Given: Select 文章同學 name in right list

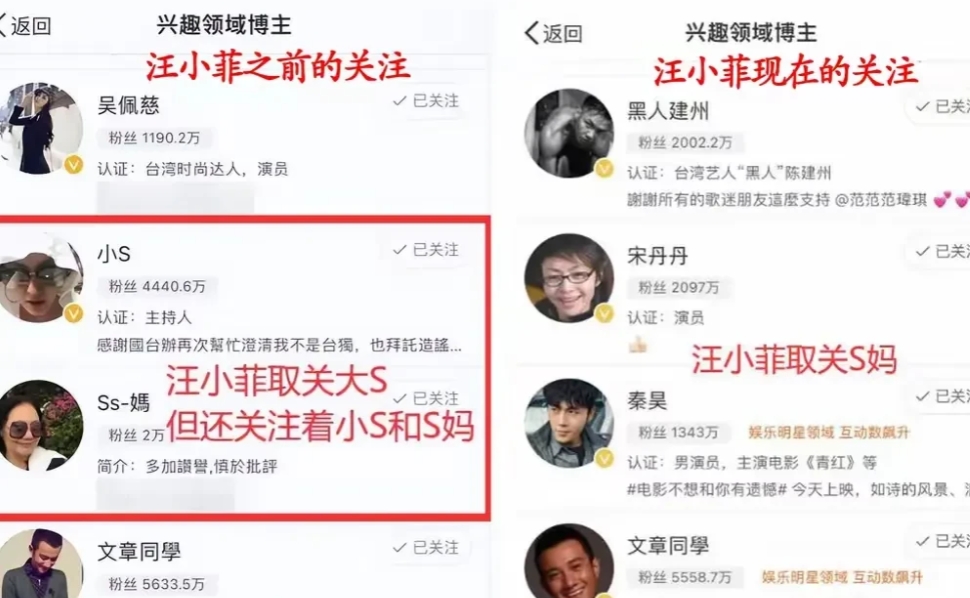Looking at the screenshot, I should click(668, 545).
